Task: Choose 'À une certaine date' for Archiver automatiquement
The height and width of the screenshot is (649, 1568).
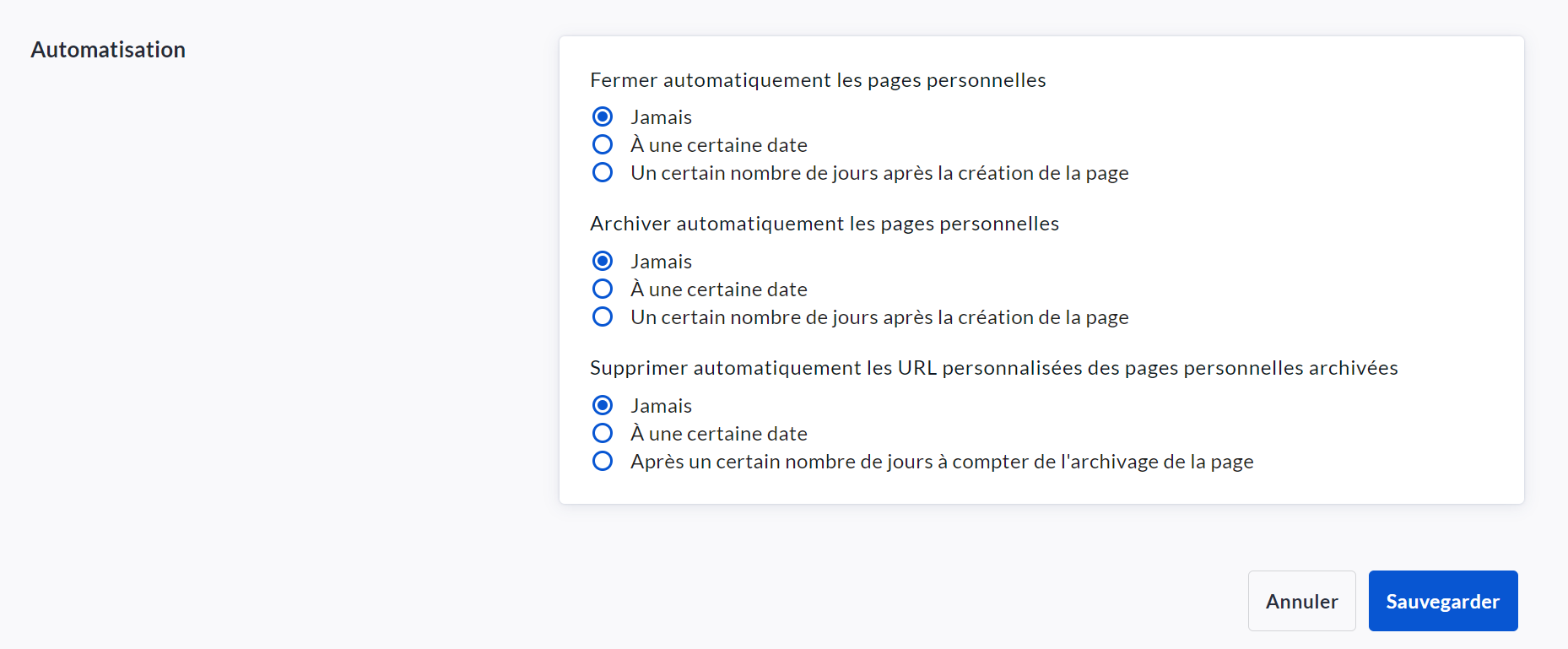Action: point(603,289)
